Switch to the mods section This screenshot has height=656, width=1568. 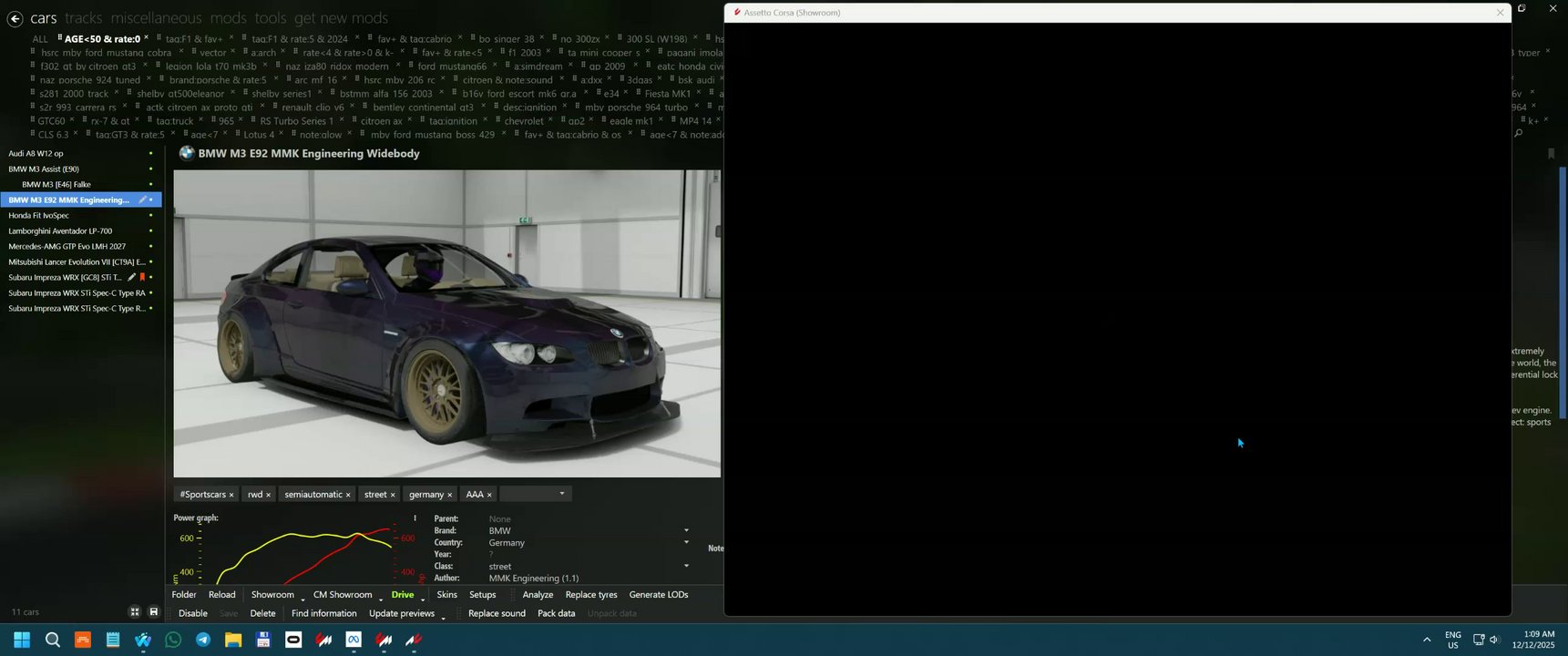(x=228, y=18)
